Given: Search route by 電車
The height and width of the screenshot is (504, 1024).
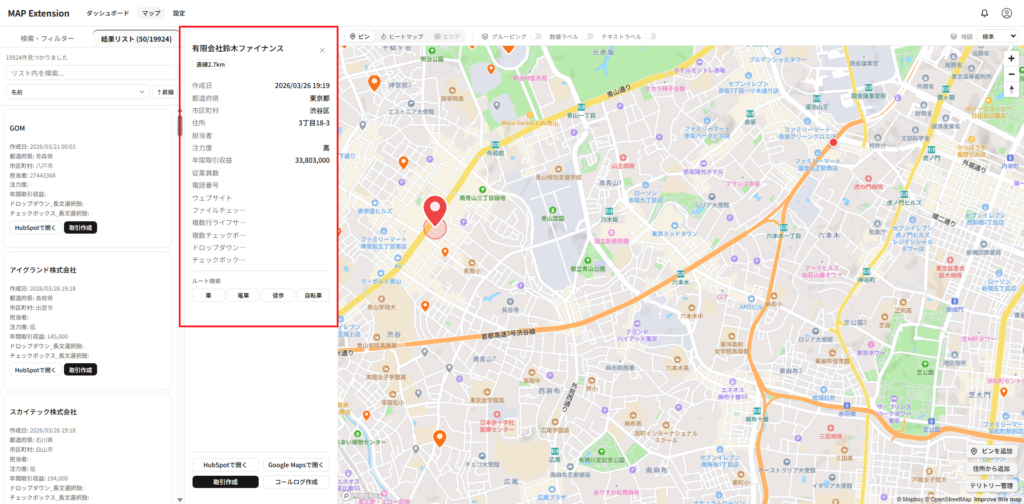Looking at the screenshot, I should [244, 296].
